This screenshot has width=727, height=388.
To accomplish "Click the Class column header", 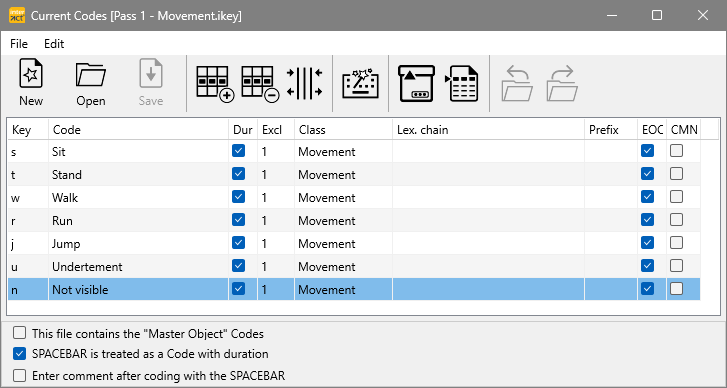I will click(344, 130).
